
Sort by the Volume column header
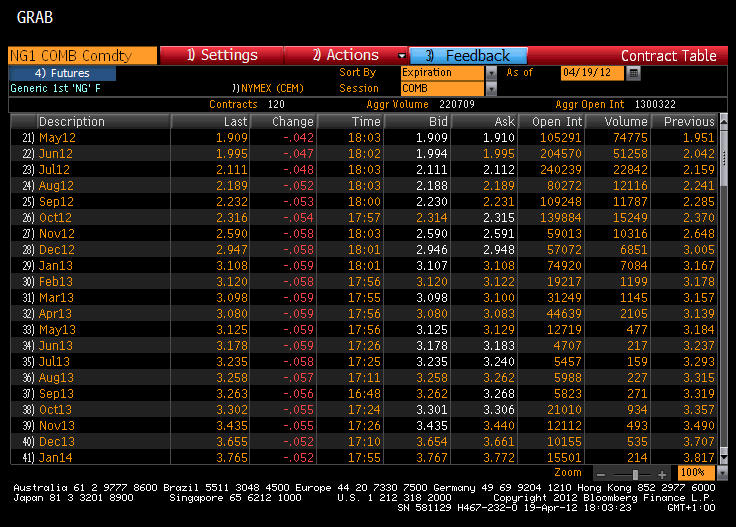tap(618, 122)
